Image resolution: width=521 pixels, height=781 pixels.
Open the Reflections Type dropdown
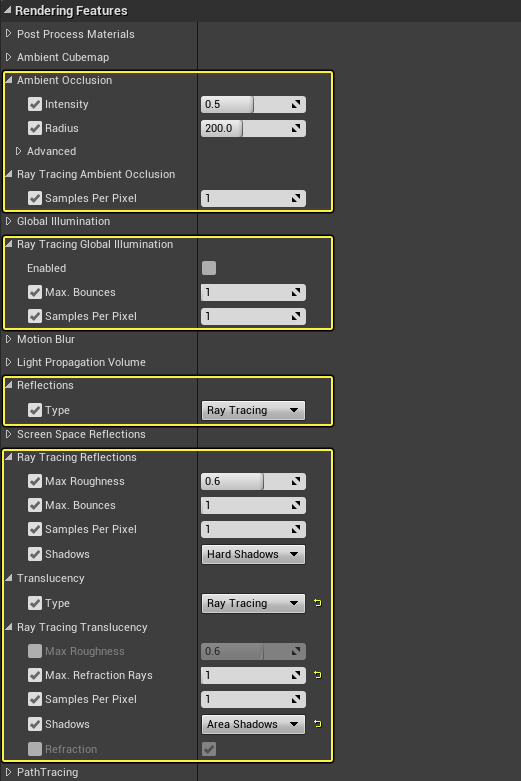click(x=253, y=410)
